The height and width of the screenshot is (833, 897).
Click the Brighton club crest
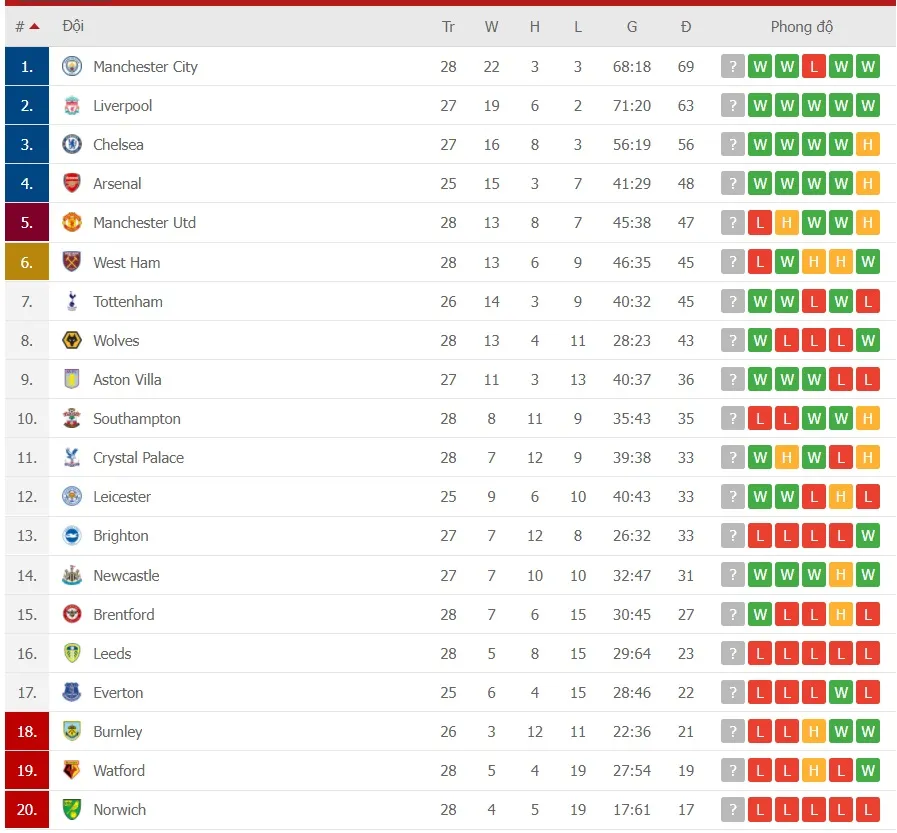pos(70,536)
